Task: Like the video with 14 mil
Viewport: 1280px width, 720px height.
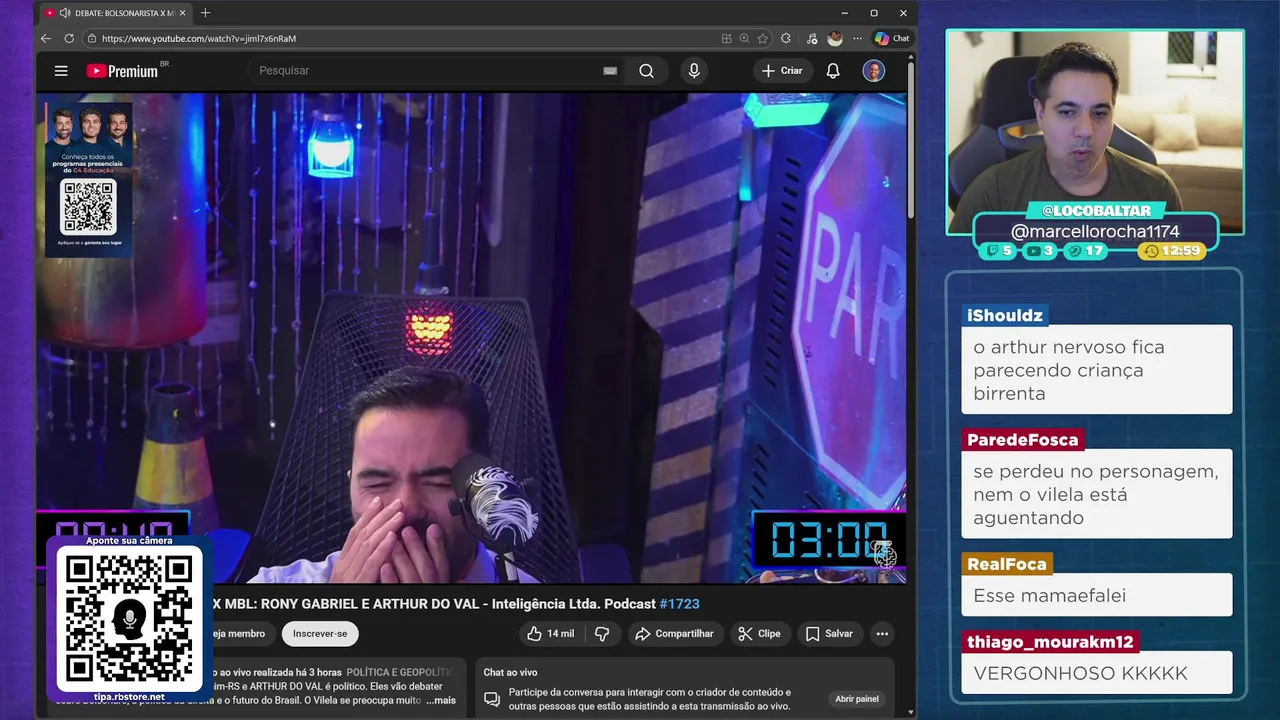Action: [x=551, y=634]
